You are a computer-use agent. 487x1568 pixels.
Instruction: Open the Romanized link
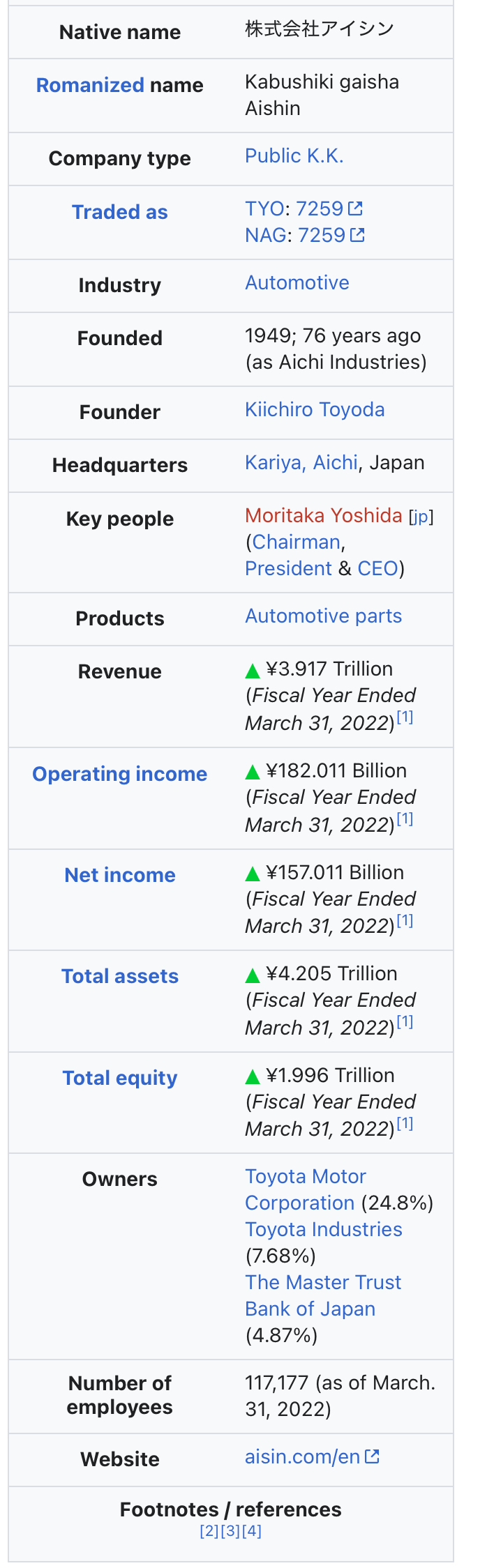[90, 85]
